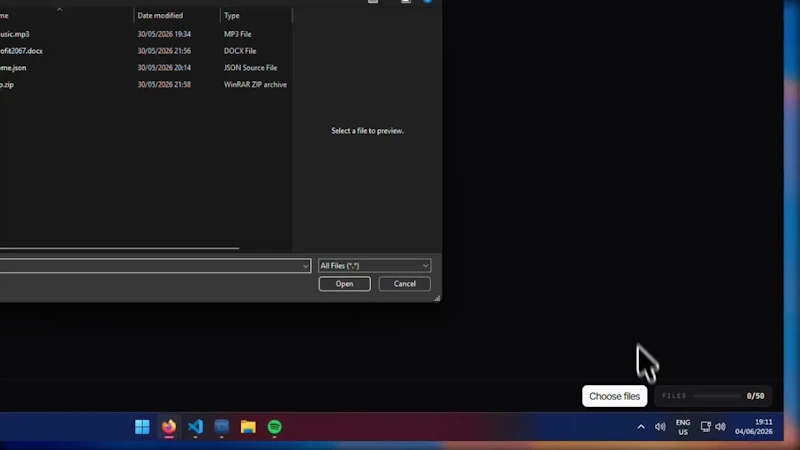Screen dimensions: 800x450
Task: Open Visual Studio Code from the taskbar
Action: pos(195,427)
